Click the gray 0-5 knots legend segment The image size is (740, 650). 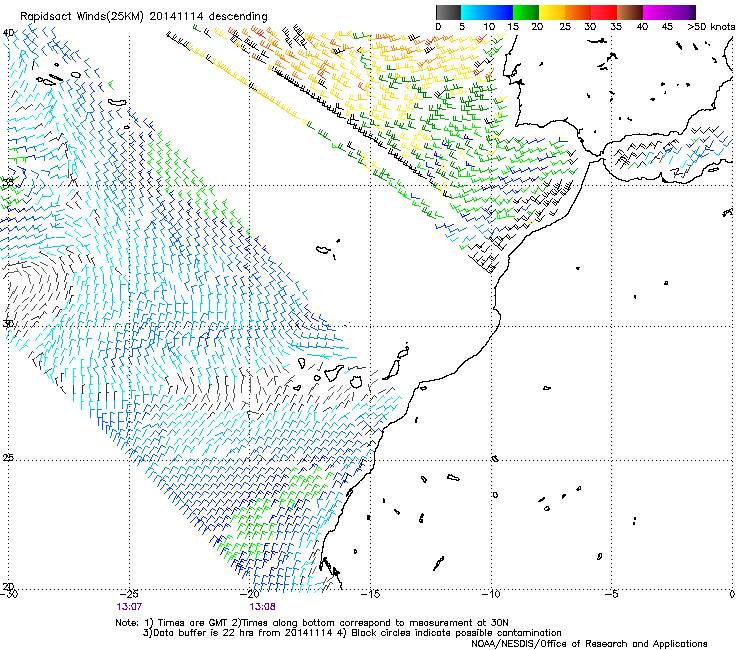(x=448, y=12)
